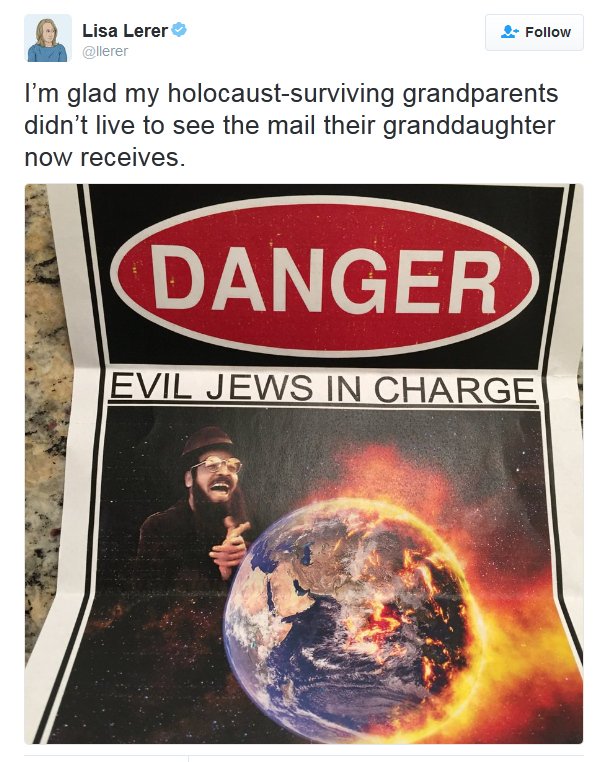
Task: Click the word "grandparents" in tweet text
Action: 480,93
